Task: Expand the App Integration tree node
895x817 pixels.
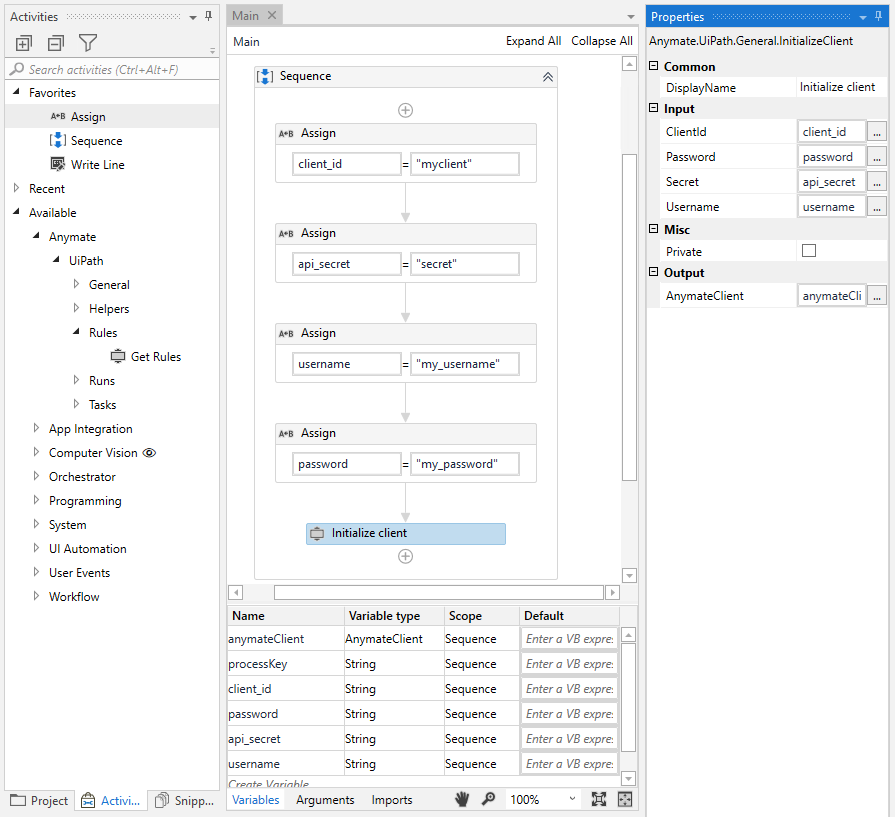Action: [x=37, y=428]
